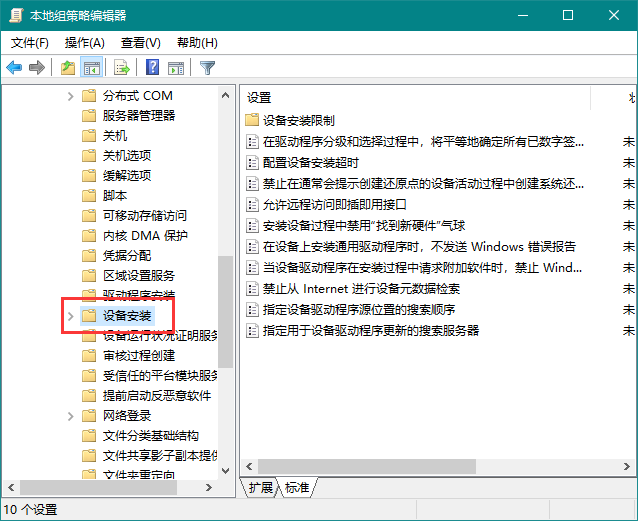Open the 操作(A) menu
638x521 pixels.
[x=85, y=42]
